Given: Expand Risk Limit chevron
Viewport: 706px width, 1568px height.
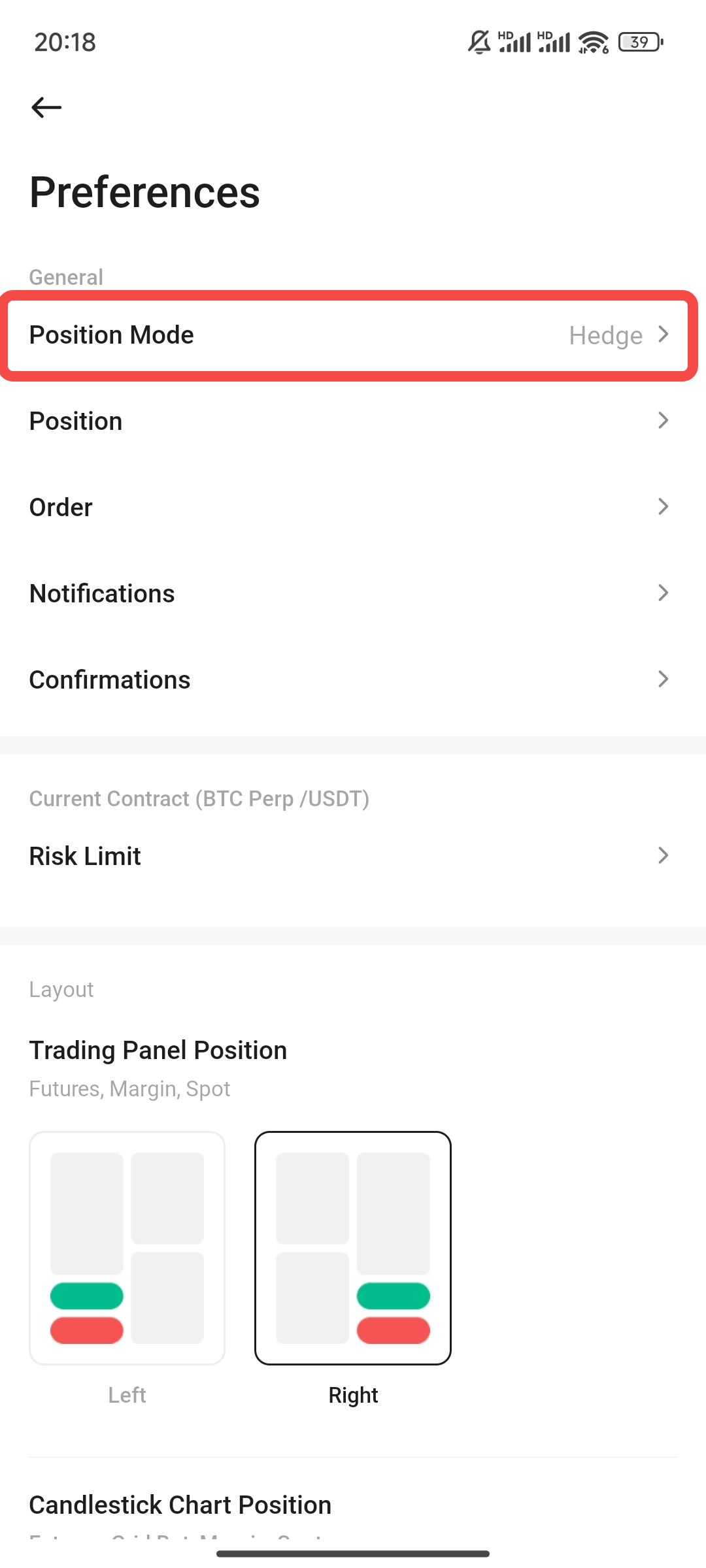Looking at the screenshot, I should (x=664, y=856).
